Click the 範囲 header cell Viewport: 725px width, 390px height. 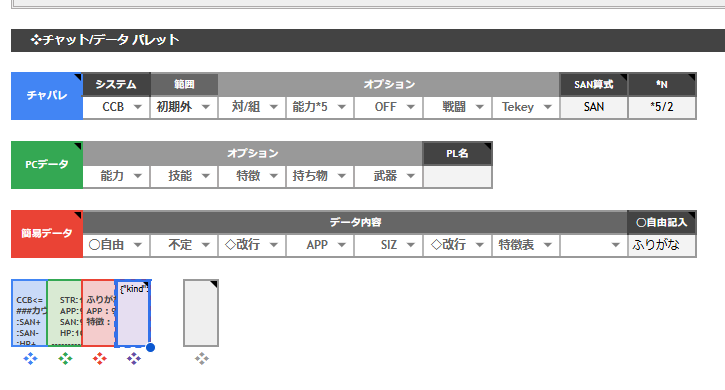point(184,84)
